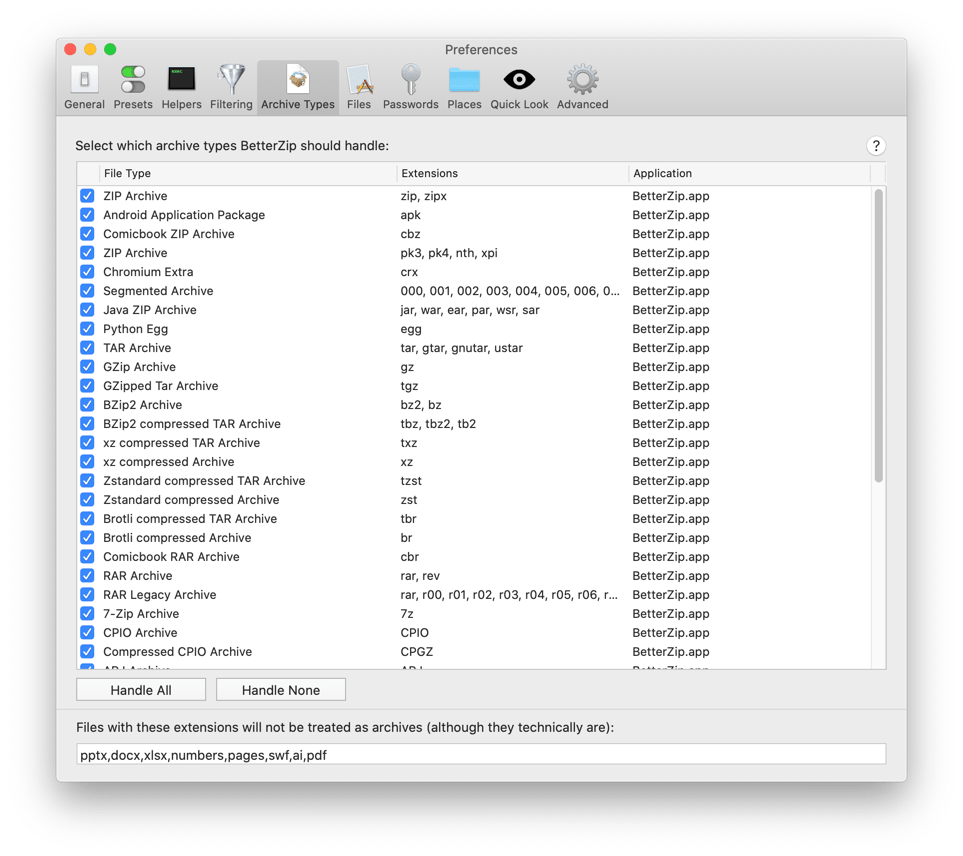Open the Filtering funnel icon
Viewport: 963px width, 856px height.
231,80
